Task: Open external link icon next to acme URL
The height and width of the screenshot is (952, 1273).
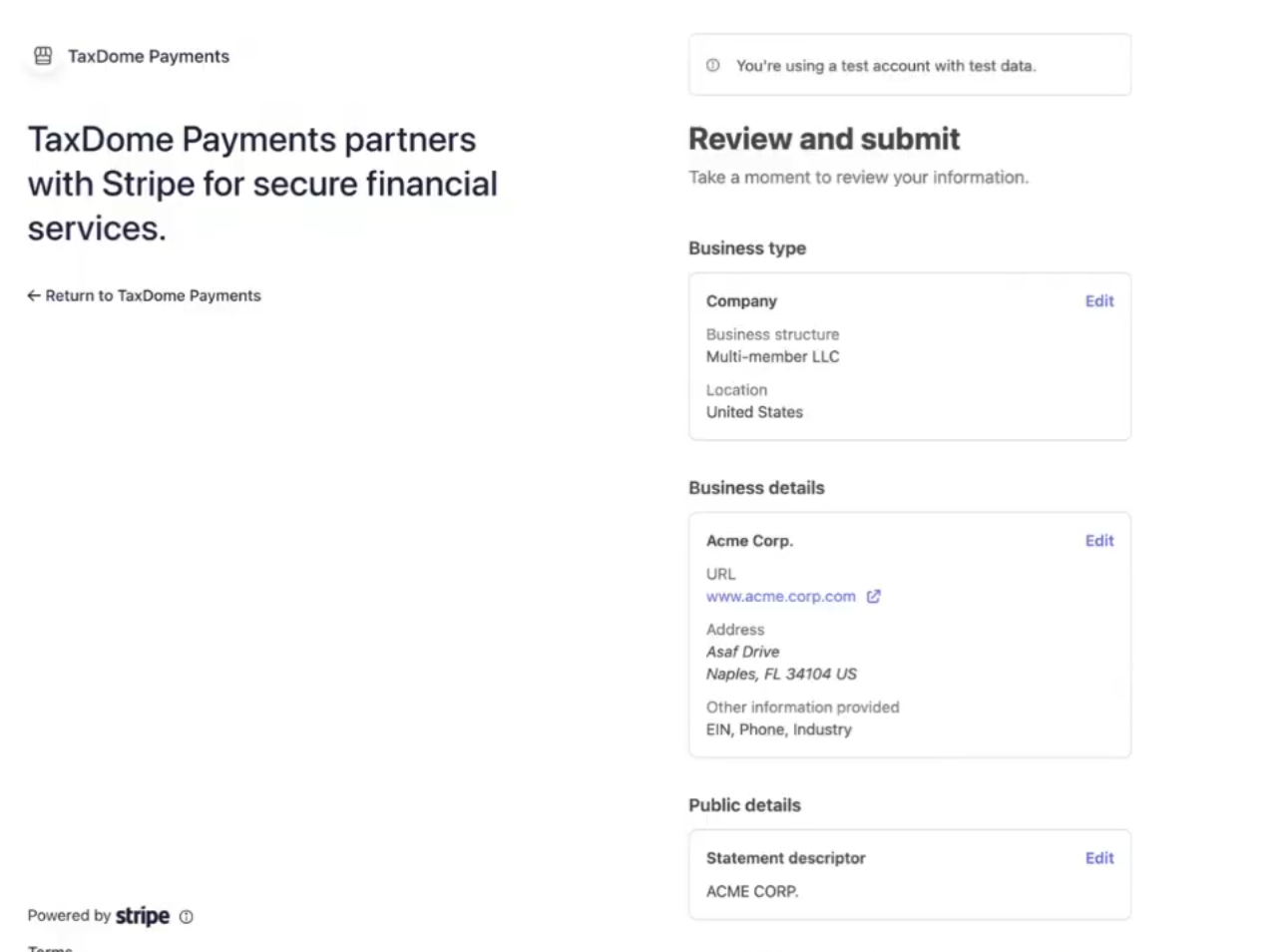Action: (873, 596)
